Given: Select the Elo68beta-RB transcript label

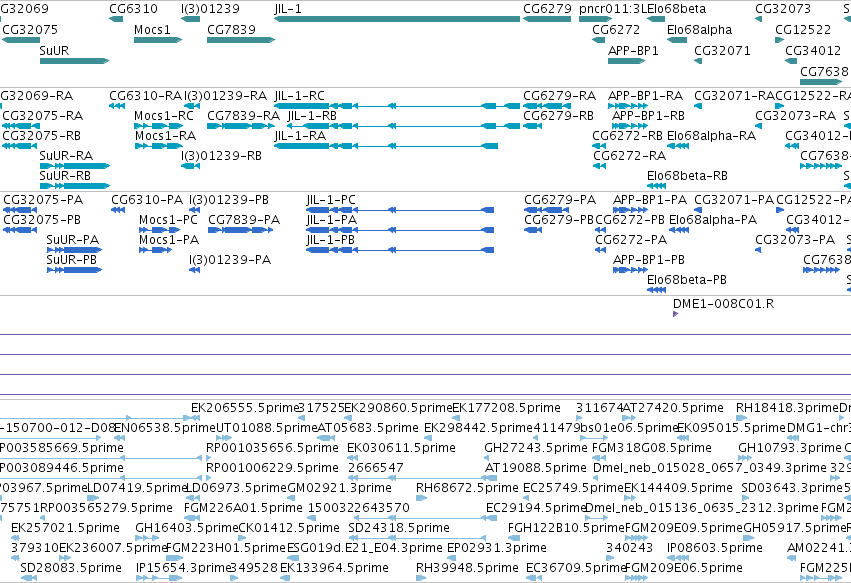Looking at the screenshot, I should [x=687, y=176].
